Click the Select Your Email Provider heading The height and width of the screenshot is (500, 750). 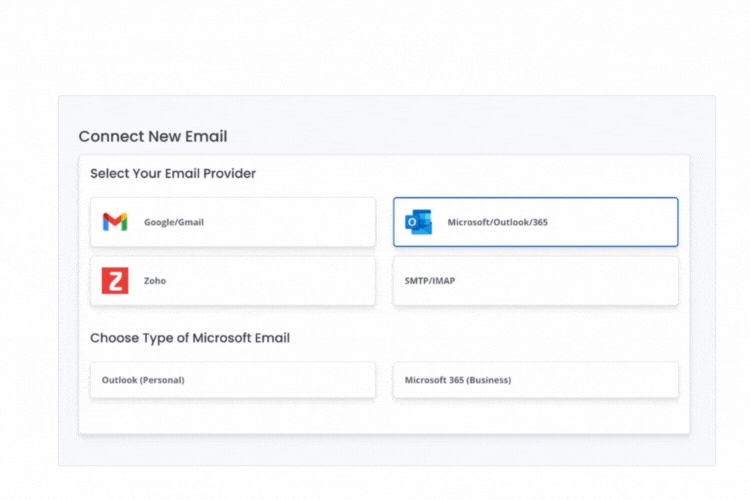pyautogui.click(x=173, y=173)
